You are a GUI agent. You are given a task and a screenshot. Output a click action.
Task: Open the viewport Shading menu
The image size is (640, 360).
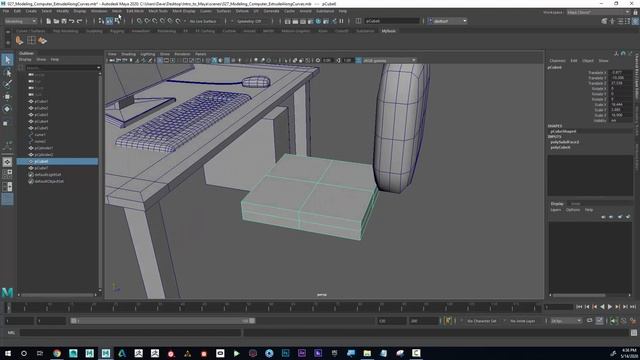click(128, 54)
